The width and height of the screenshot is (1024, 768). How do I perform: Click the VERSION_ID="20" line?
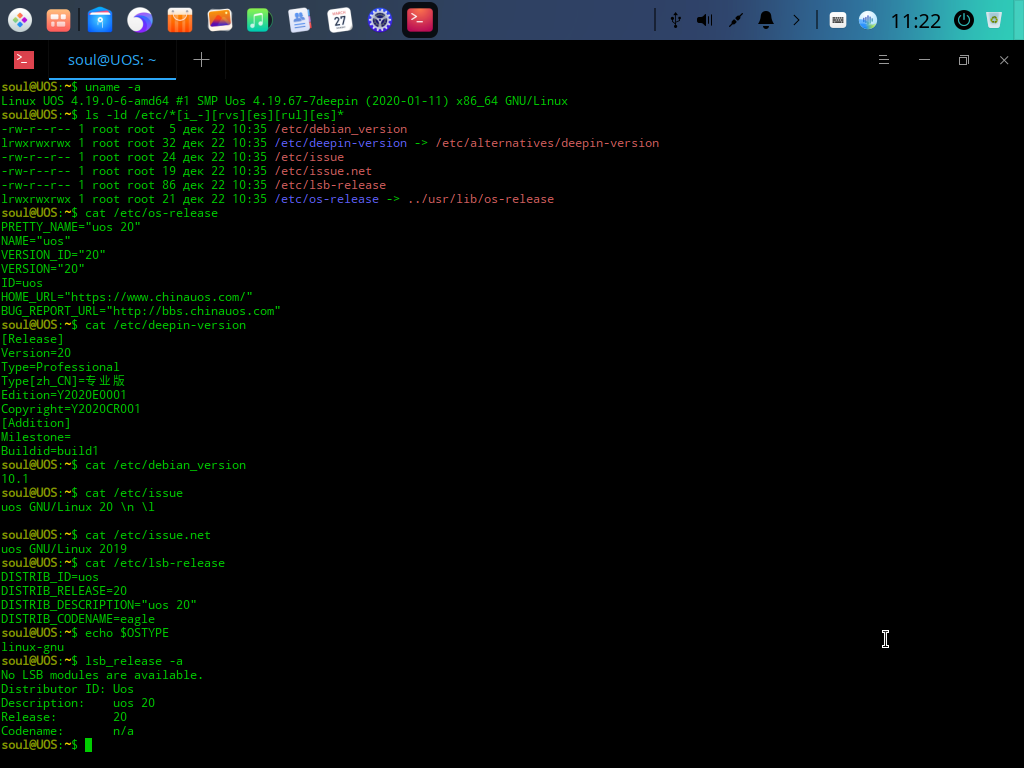click(x=53, y=255)
